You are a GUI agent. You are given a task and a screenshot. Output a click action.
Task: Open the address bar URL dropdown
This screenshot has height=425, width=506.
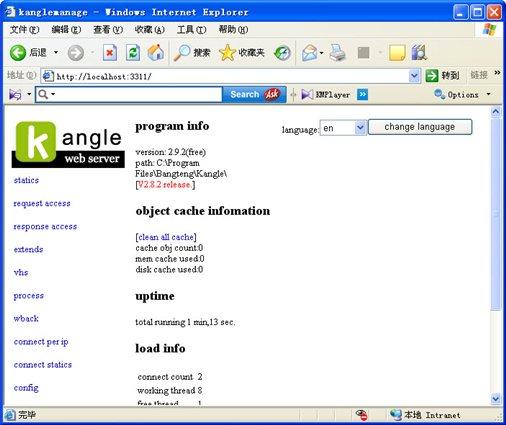point(414,76)
